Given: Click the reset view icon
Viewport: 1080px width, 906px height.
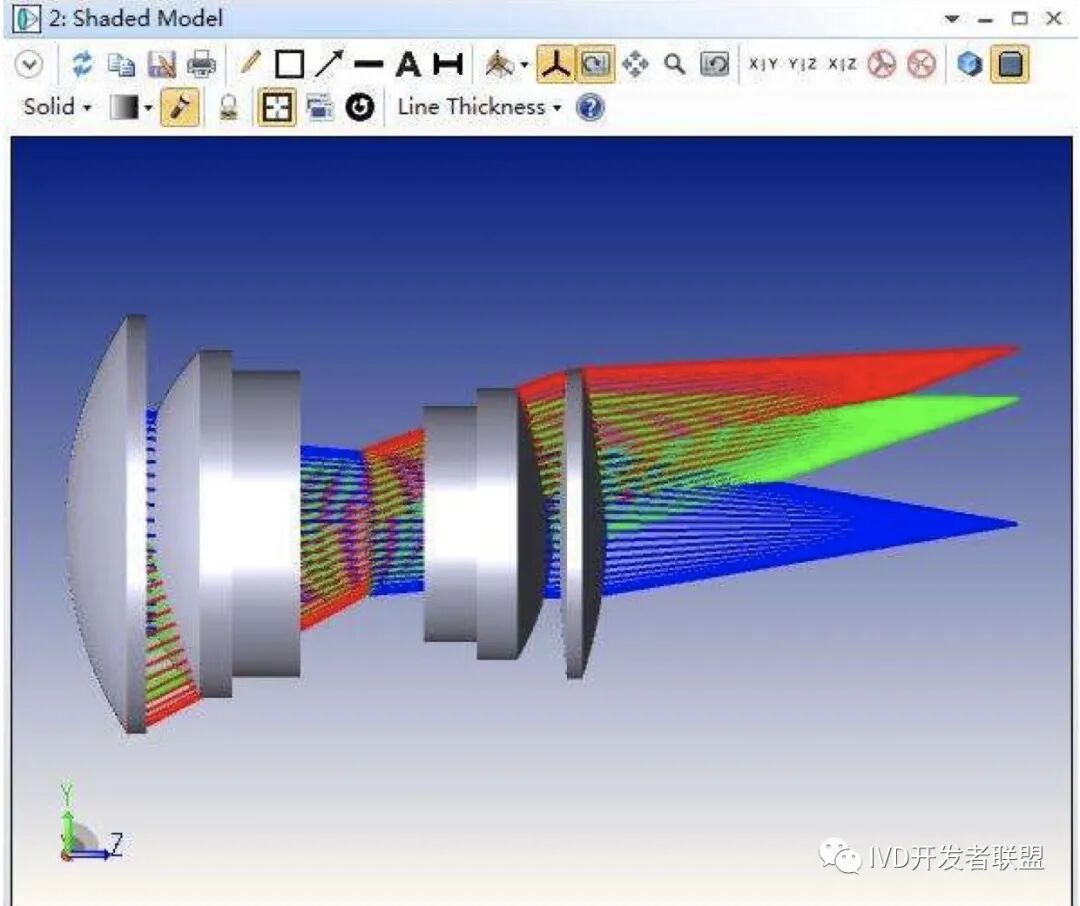Looking at the screenshot, I should (714, 65).
